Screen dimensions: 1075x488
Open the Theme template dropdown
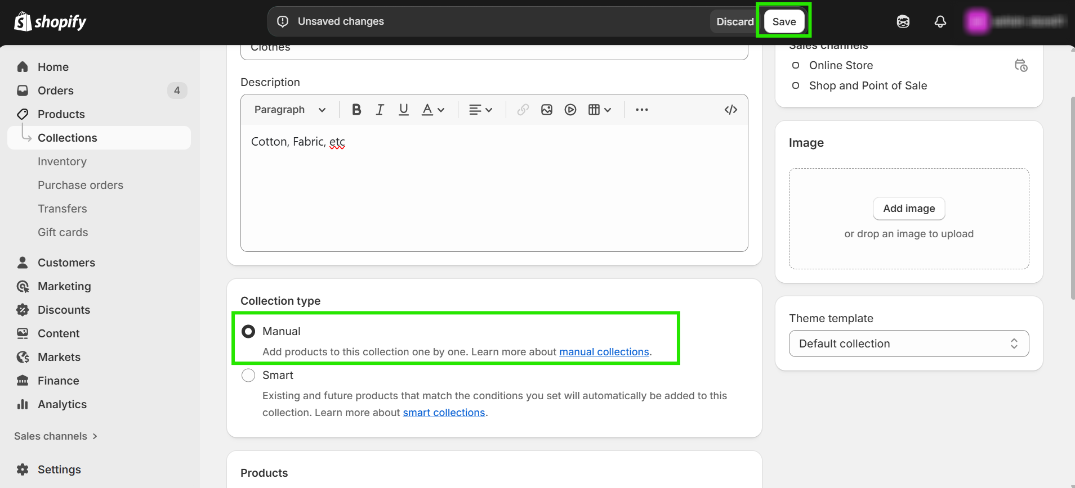[909, 344]
